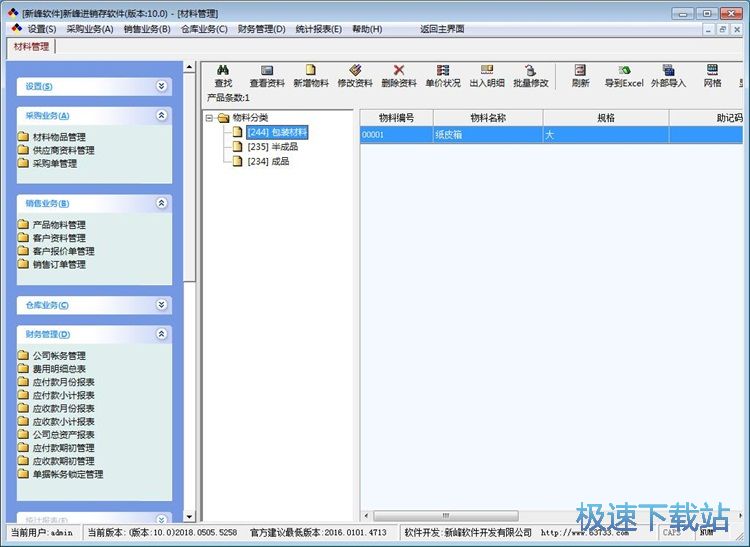Select [234] 成品 tree category
The width and height of the screenshot is (750, 547).
[x=268, y=162]
